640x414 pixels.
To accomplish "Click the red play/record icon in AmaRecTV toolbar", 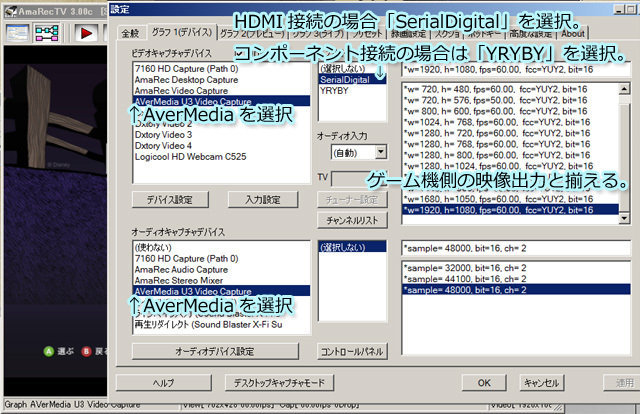I will [x=87, y=32].
